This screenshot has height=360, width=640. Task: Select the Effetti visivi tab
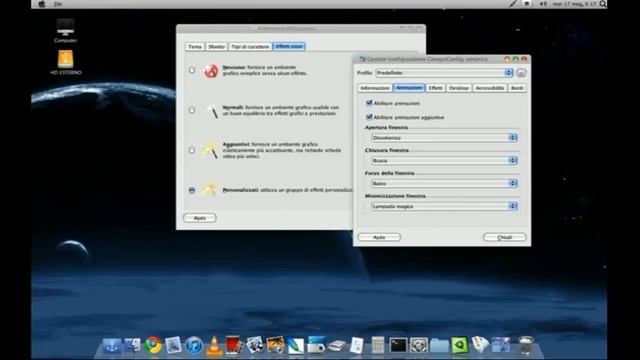pos(289,47)
